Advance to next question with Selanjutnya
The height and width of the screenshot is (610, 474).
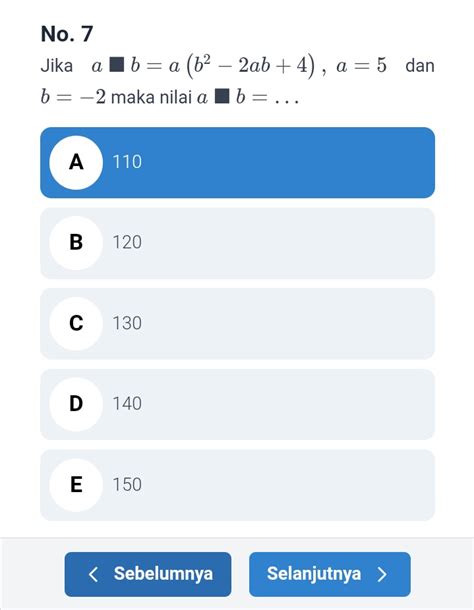[330, 574]
